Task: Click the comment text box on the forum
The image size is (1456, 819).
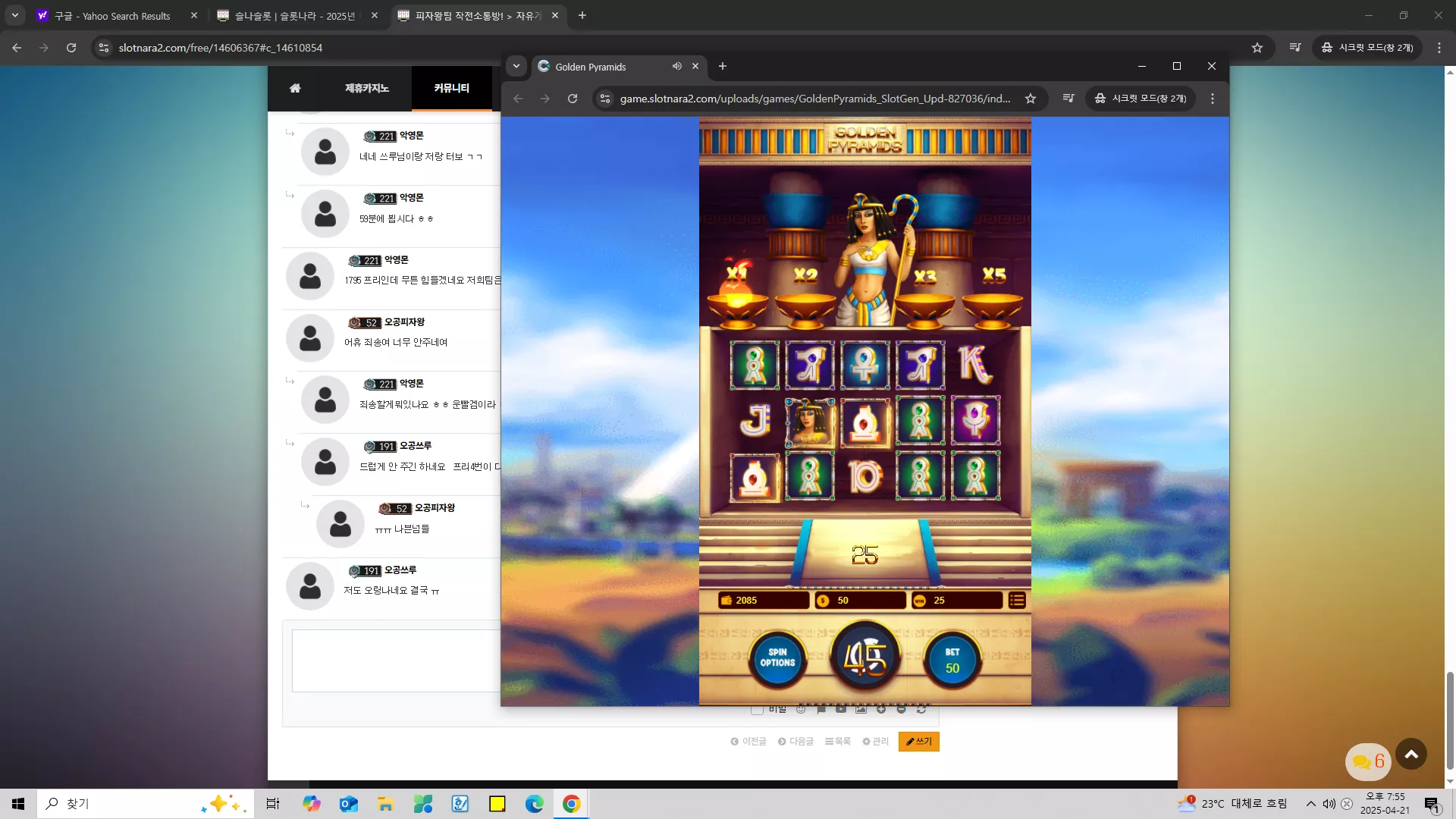Action: pyautogui.click(x=397, y=661)
